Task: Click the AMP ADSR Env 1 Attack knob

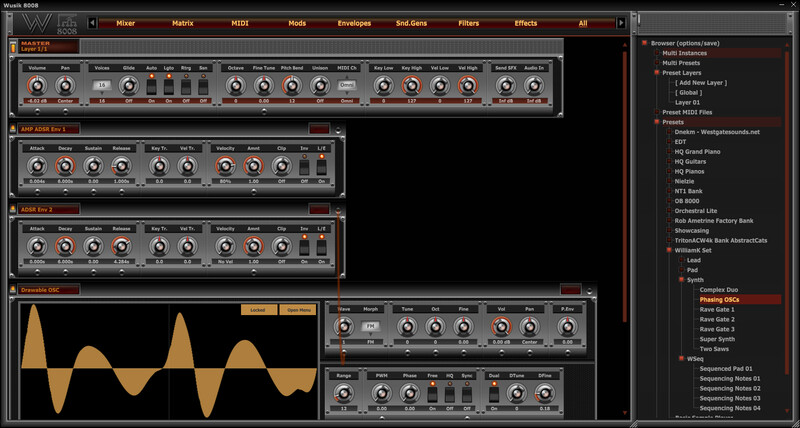Action: tap(37, 166)
